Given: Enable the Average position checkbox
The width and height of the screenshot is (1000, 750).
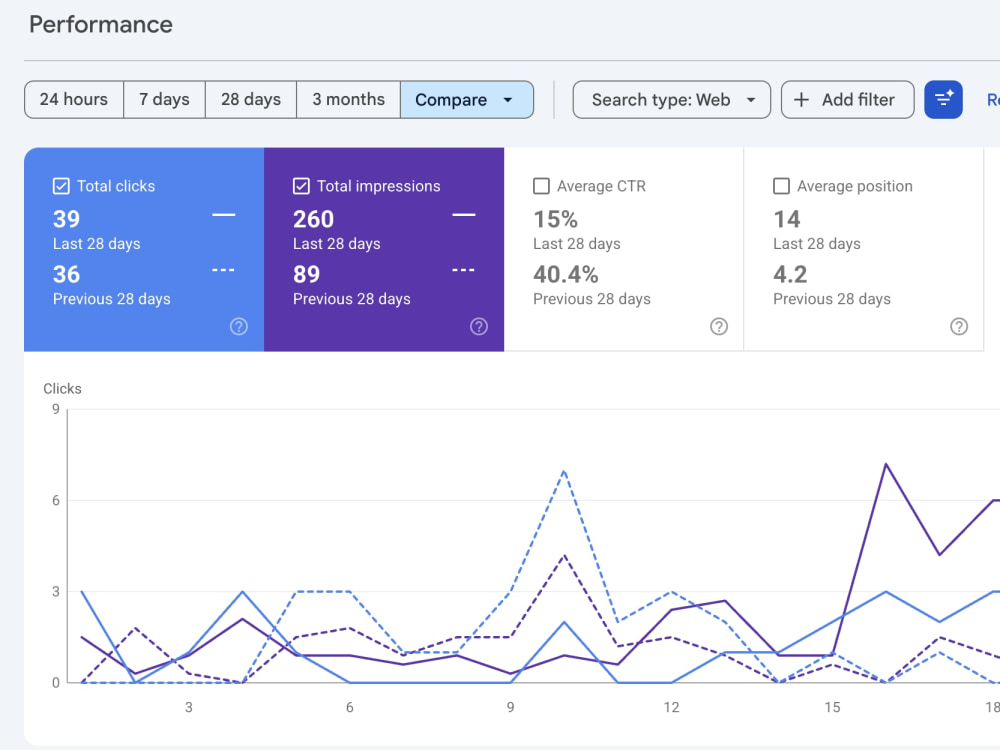Looking at the screenshot, I should pos(781,186).
